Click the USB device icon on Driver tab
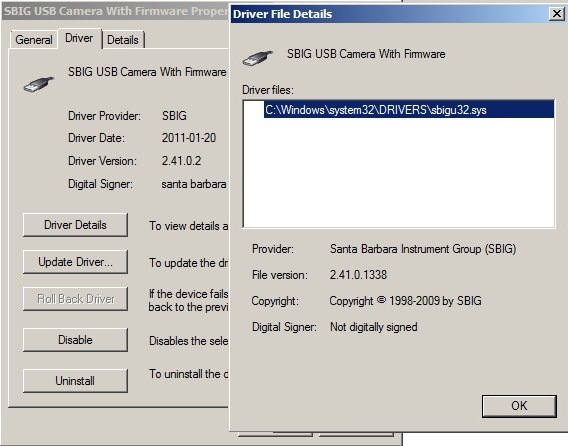The width and height of the screenshot is (568, 446). pos(39,84)
